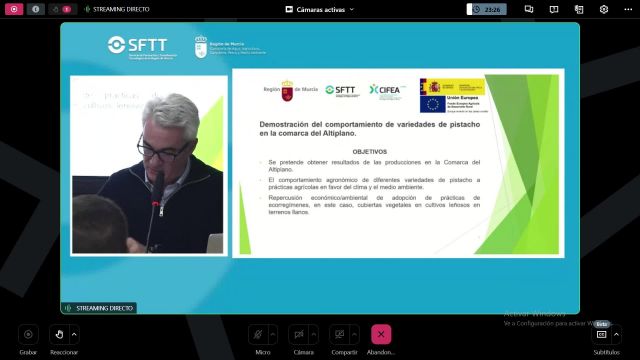Open the participants counter badge
Viewport: 640px width, 360px height.
(x=62, y=9)
